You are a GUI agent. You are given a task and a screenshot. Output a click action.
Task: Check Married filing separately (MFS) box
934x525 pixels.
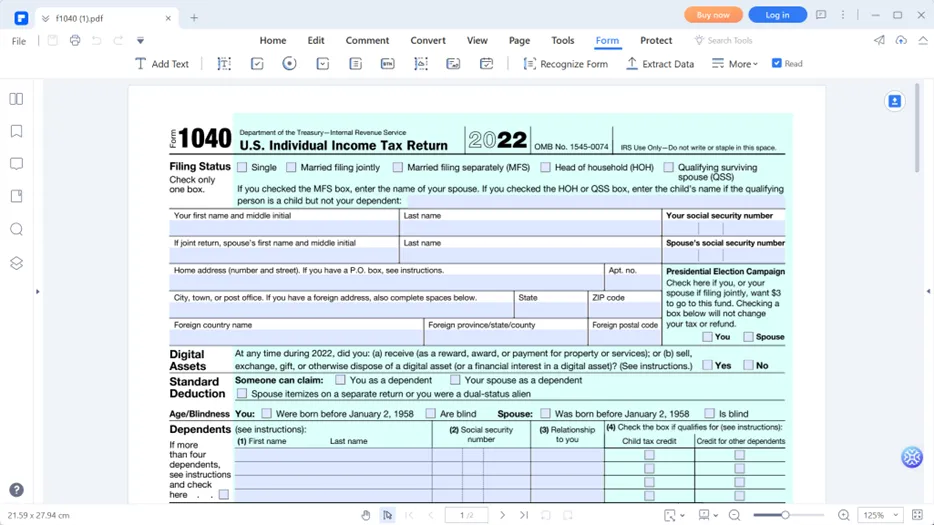tap(397, 167)
